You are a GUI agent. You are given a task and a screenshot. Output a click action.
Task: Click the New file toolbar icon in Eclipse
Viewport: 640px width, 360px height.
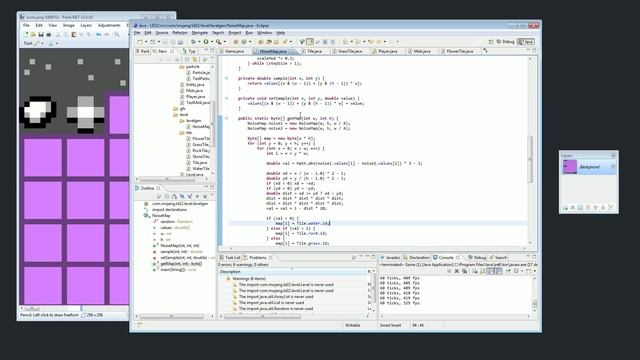[x=140, y=42]
